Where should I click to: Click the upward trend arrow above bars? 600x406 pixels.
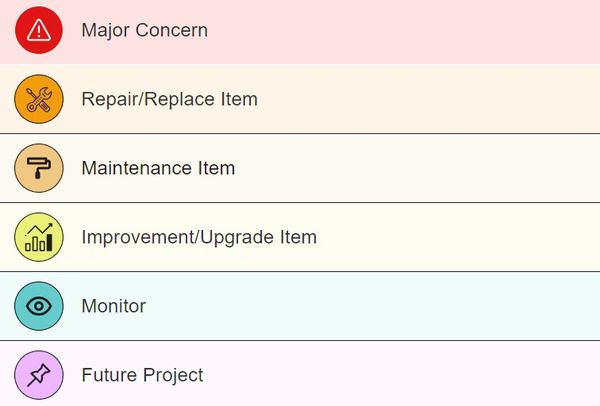coord(39,229)
